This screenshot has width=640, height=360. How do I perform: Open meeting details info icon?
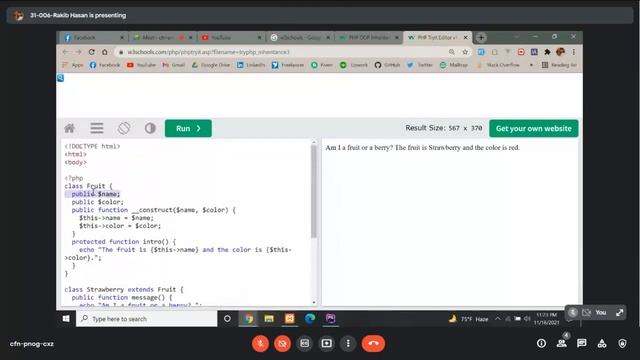[541, 343]
